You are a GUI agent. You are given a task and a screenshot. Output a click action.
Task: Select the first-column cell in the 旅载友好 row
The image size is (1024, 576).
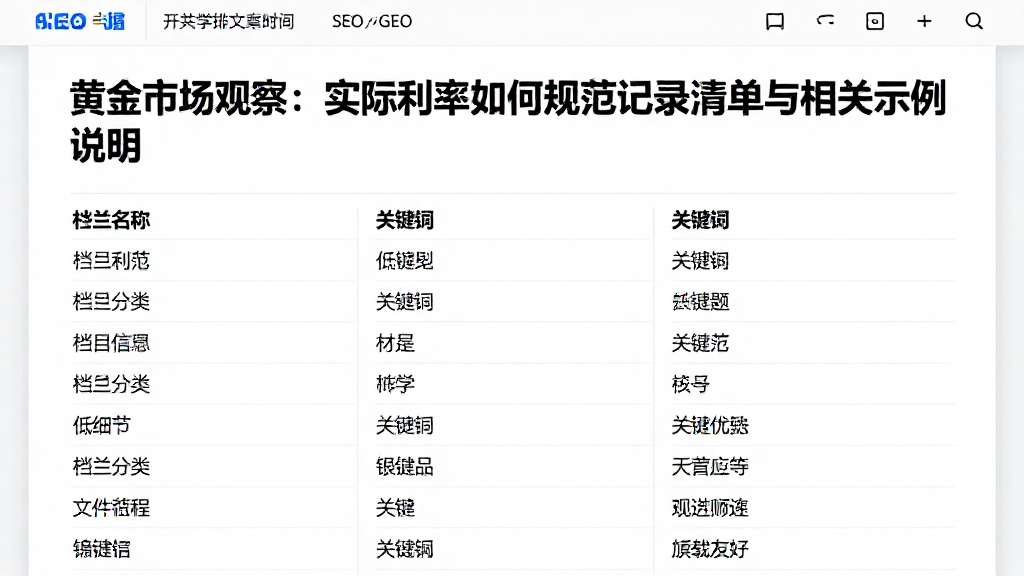(101, 549)
